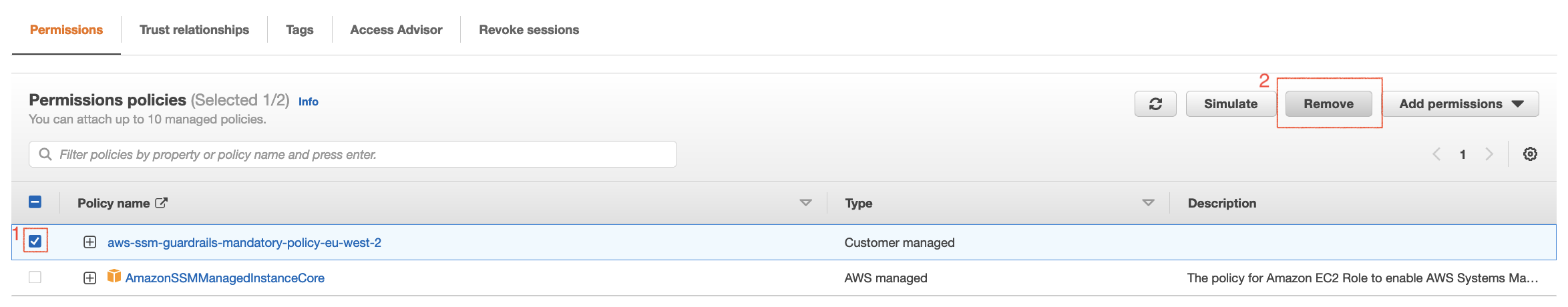Click the AmazonSSMManagedInstanceCore orange box icon
Viewport: 1568px width, 307px height.
[x=114, y=276]
